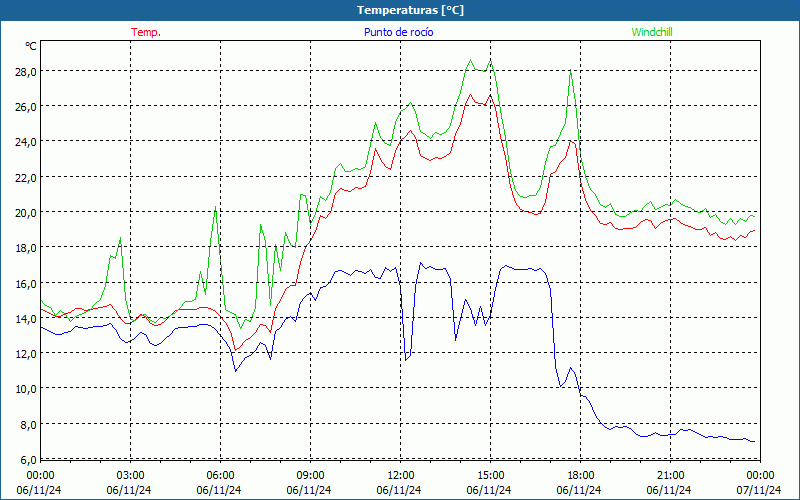Screen dimensions: 800x500
Task: Click the Temperaturas [°C] chart title
Action: pyautogui.click(x=410, y=10)
